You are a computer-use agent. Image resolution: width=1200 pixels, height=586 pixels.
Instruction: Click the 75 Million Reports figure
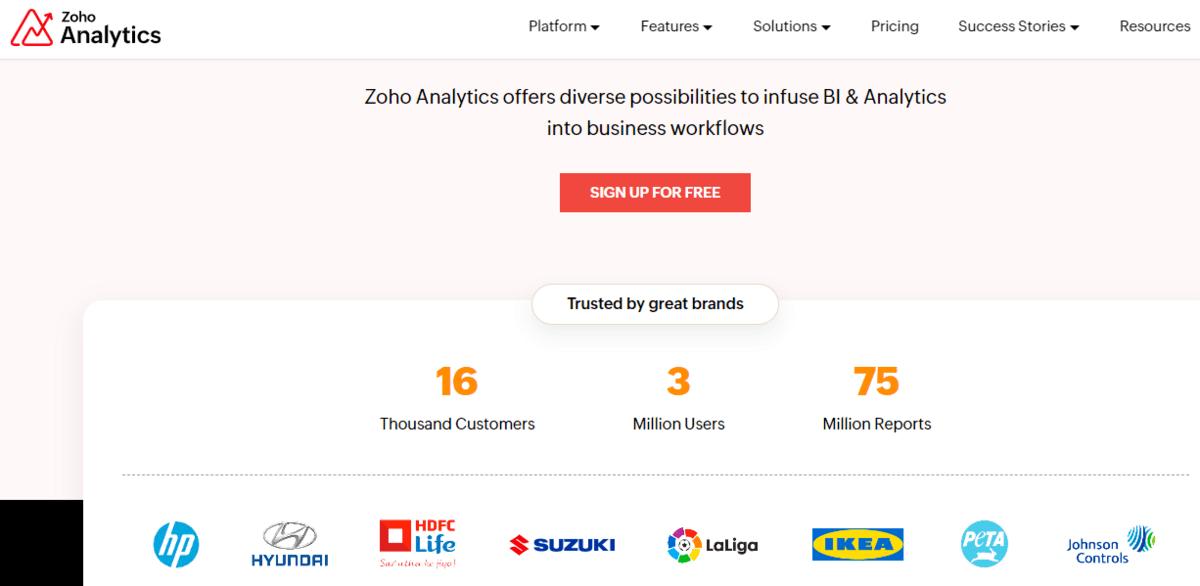tap(877, 398)
